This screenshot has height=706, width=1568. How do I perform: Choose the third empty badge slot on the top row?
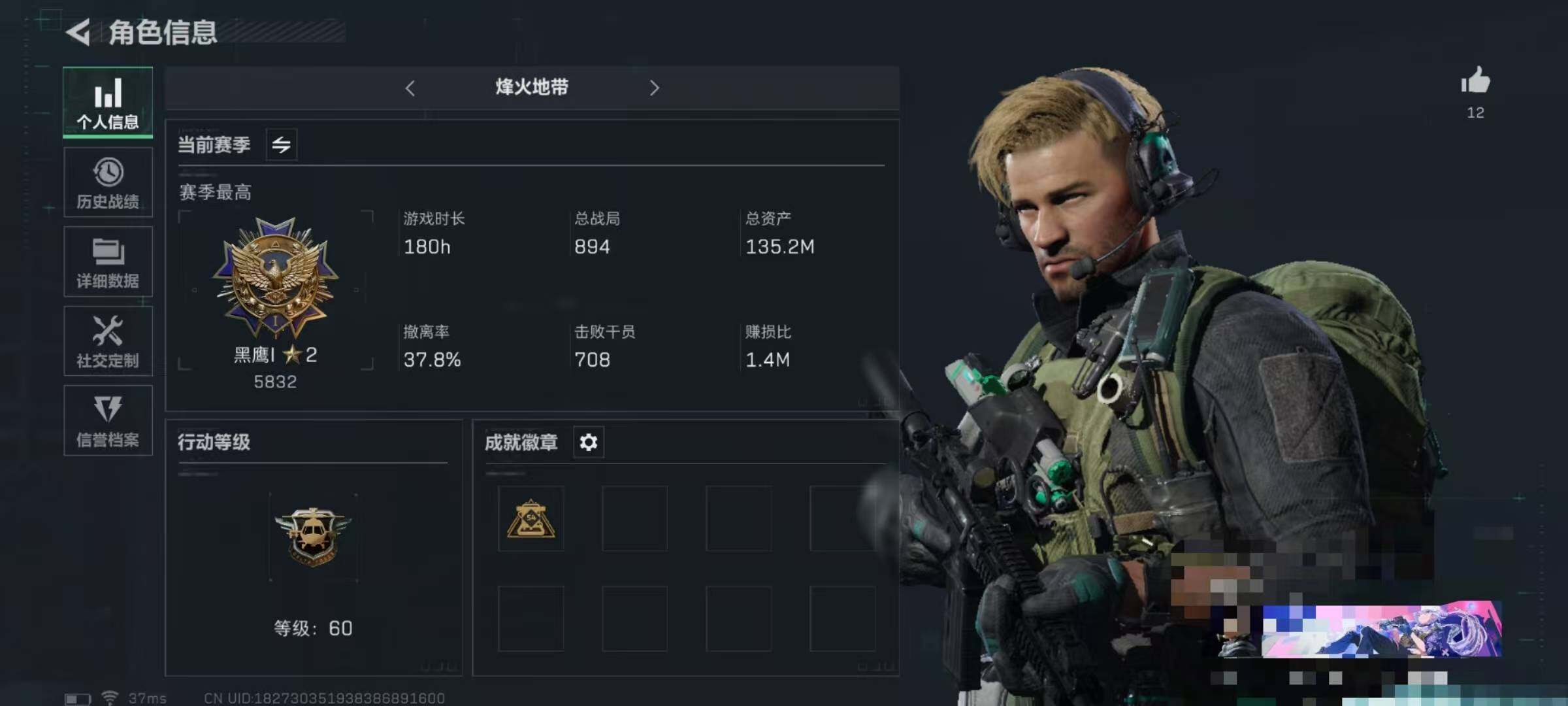pyautogui.click(x=739, y=518)
